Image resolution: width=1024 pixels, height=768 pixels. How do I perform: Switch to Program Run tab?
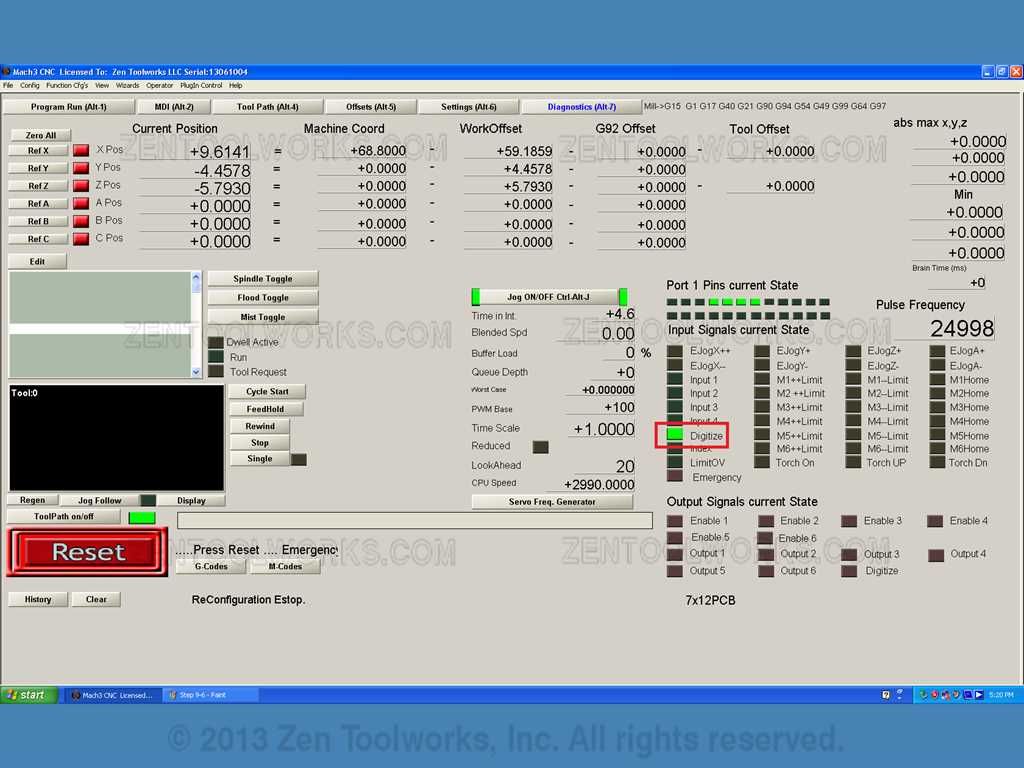[x=69, y=106]
